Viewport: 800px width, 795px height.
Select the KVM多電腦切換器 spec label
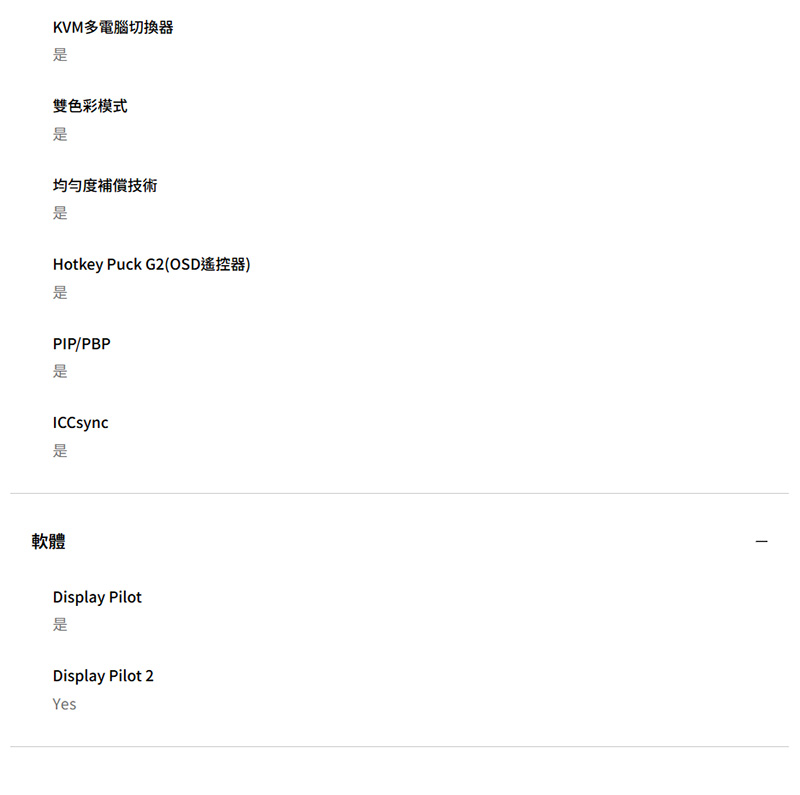pos(113,27)
